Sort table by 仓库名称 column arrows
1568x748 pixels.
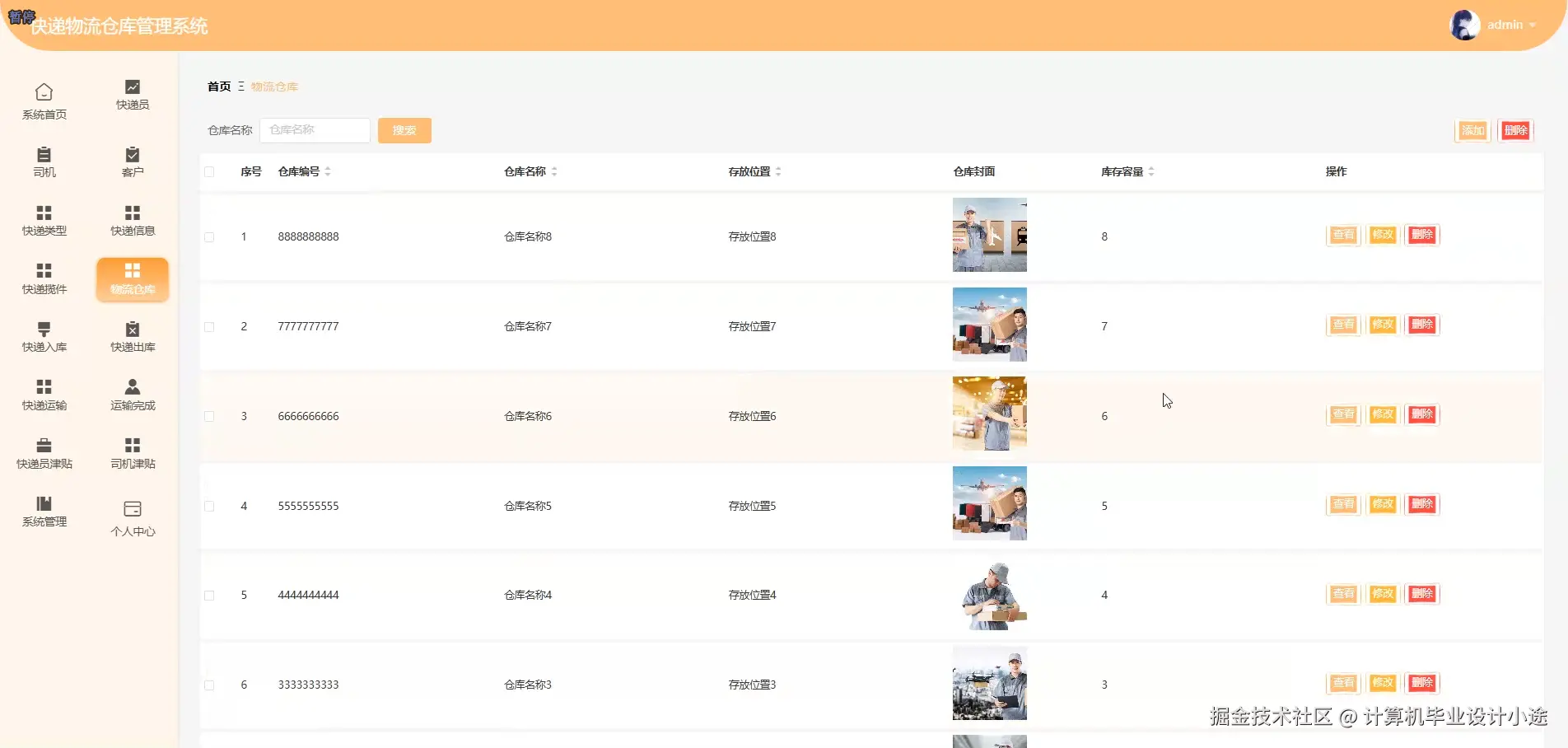pos(554,171)
